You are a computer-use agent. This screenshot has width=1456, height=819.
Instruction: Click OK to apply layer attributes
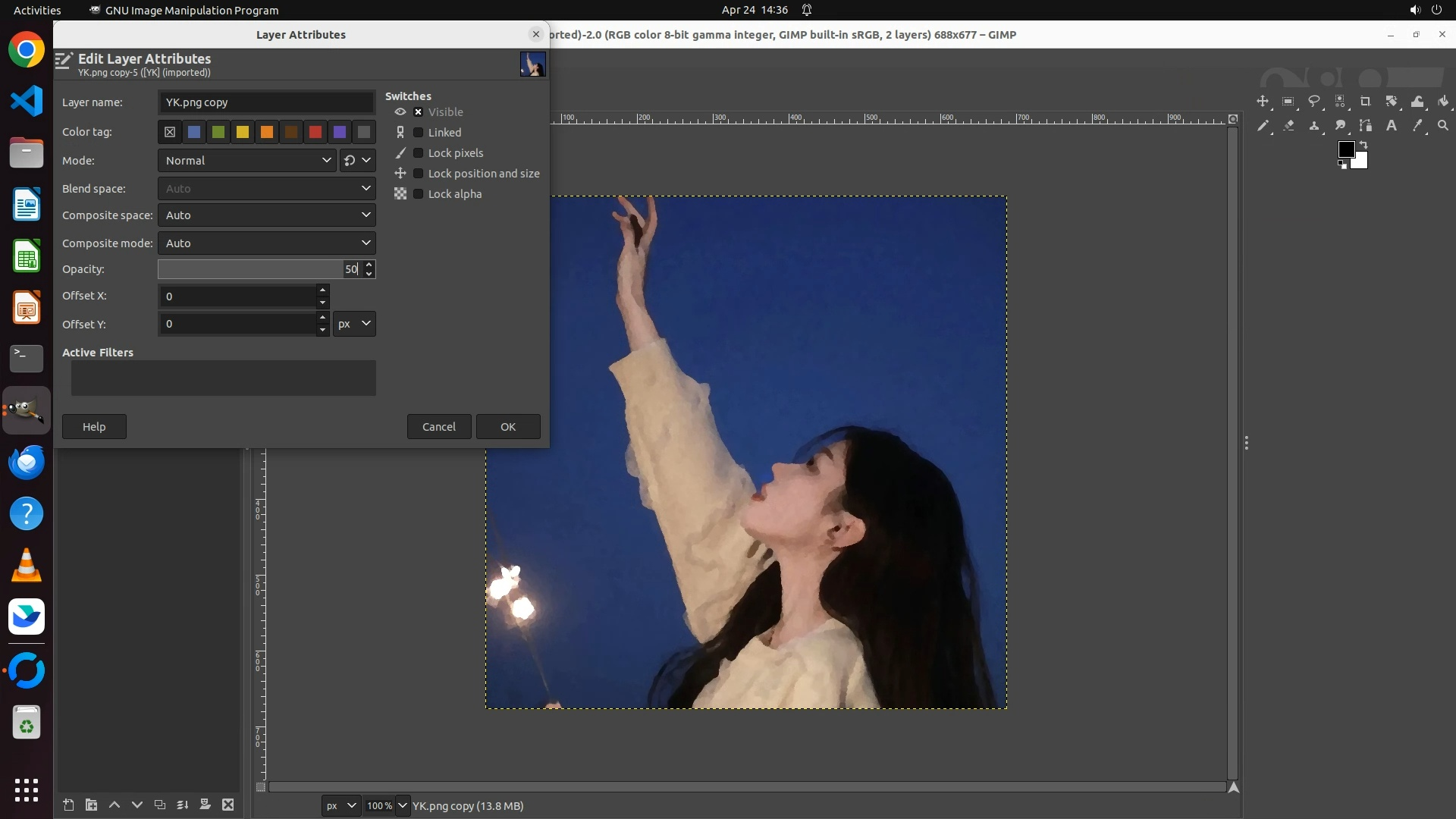pos(507,427)
